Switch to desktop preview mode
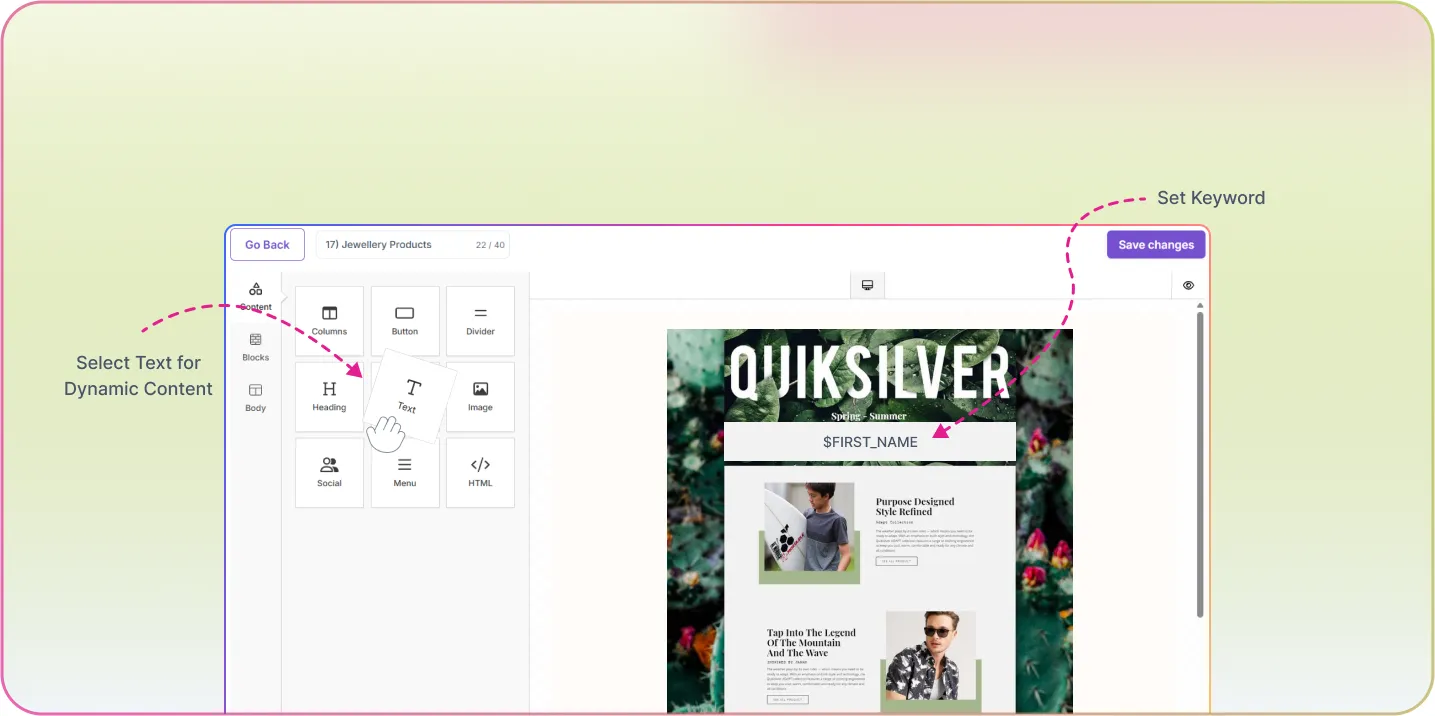 pos(866,285)
